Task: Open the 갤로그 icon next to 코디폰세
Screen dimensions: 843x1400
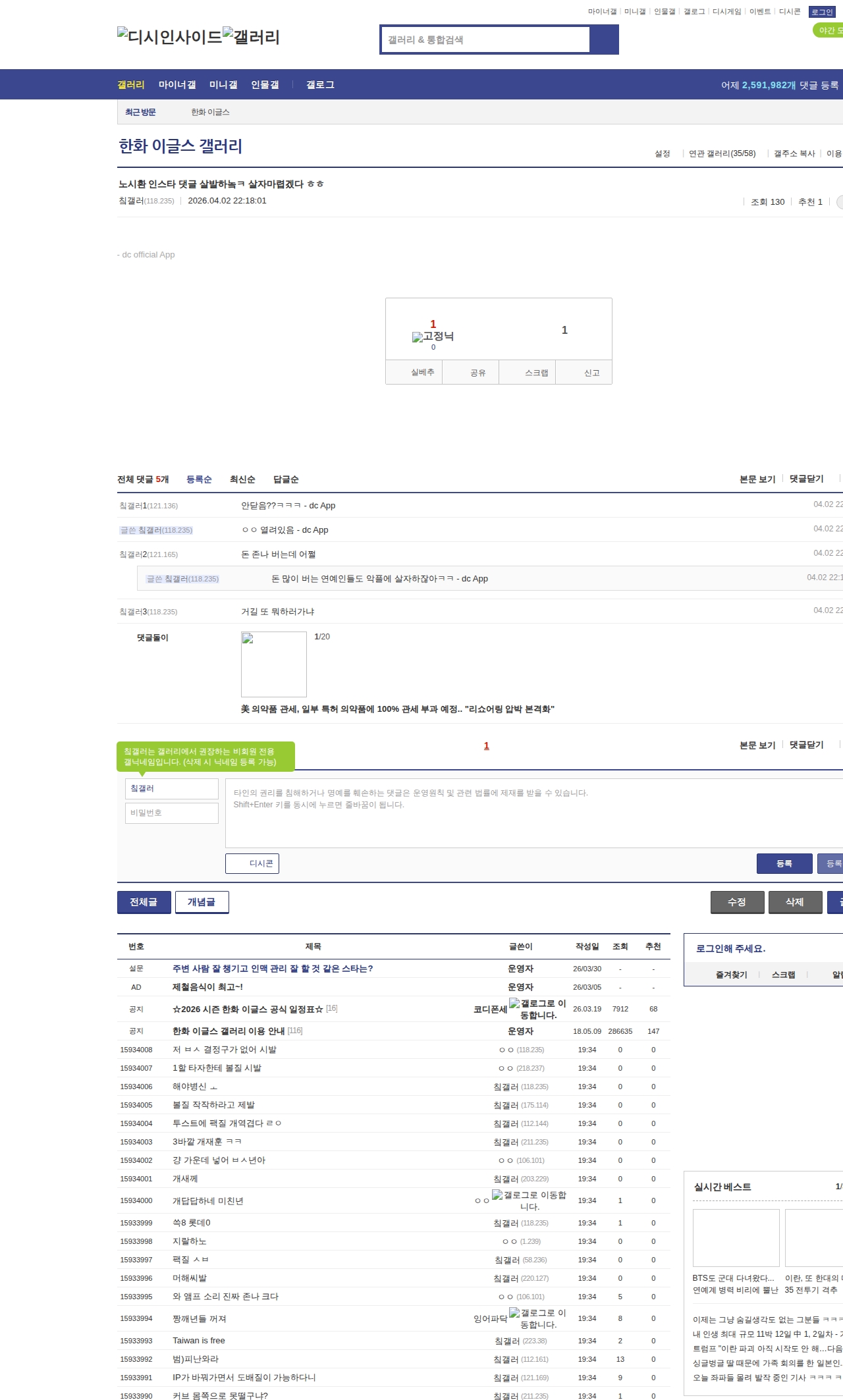Action: click(514, 1003)
